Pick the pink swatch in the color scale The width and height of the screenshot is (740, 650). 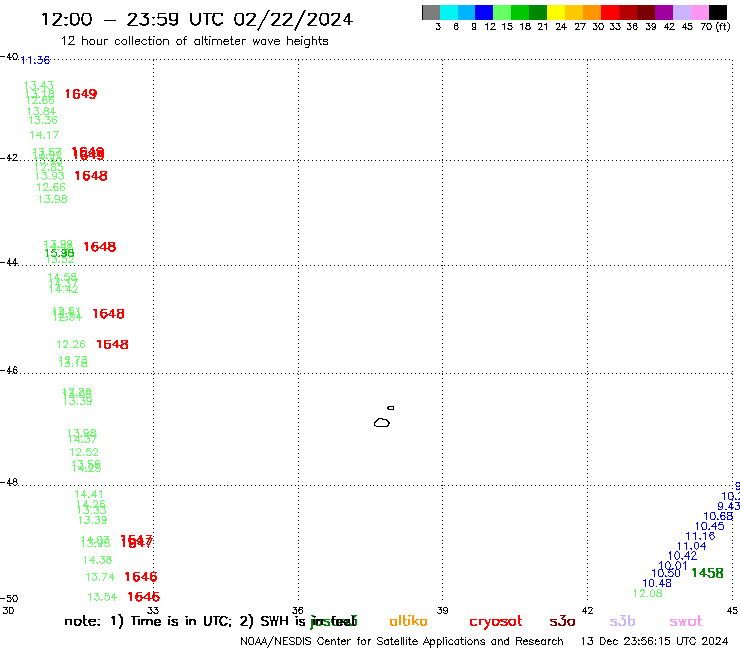[x=700, y=12]
